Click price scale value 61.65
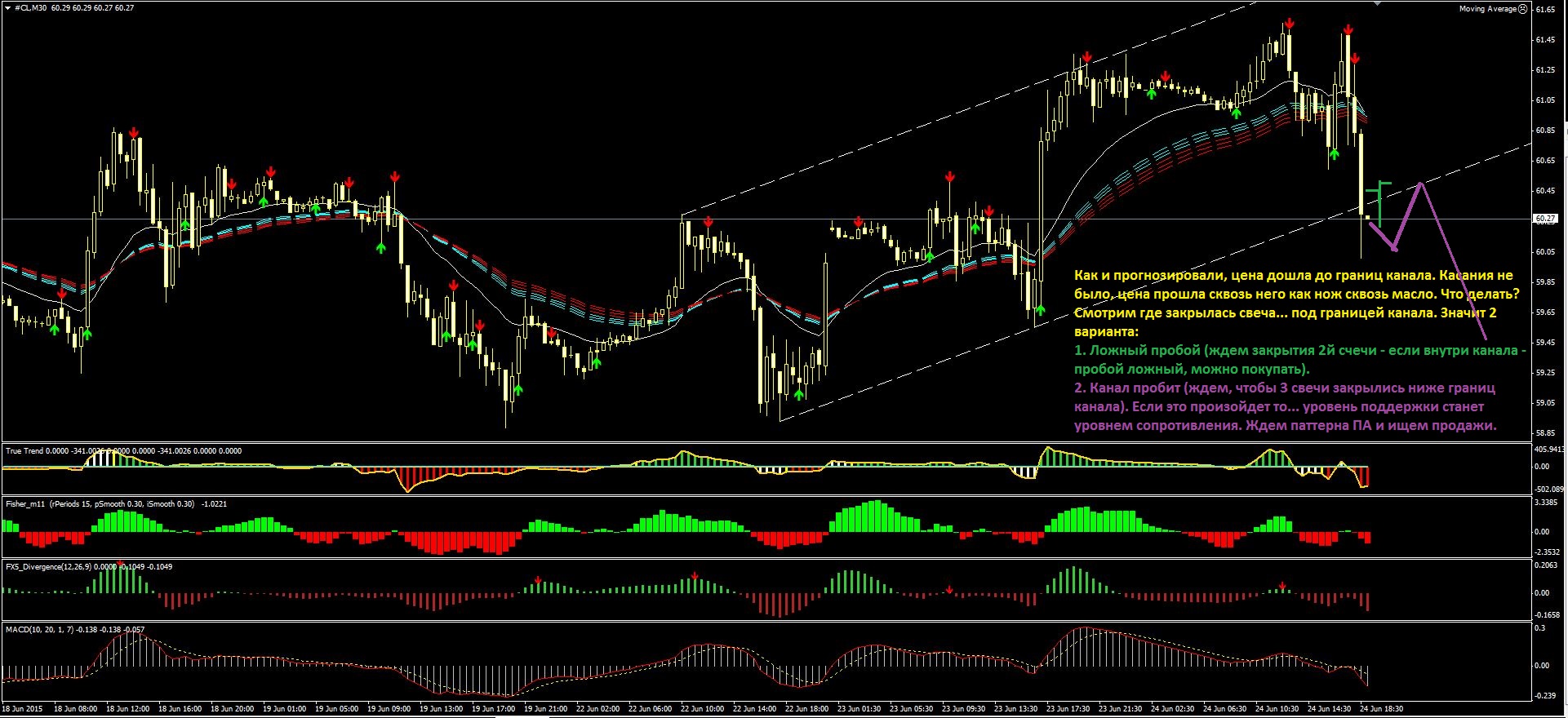Screen dimensions: 1568x718 [1545, 10]
